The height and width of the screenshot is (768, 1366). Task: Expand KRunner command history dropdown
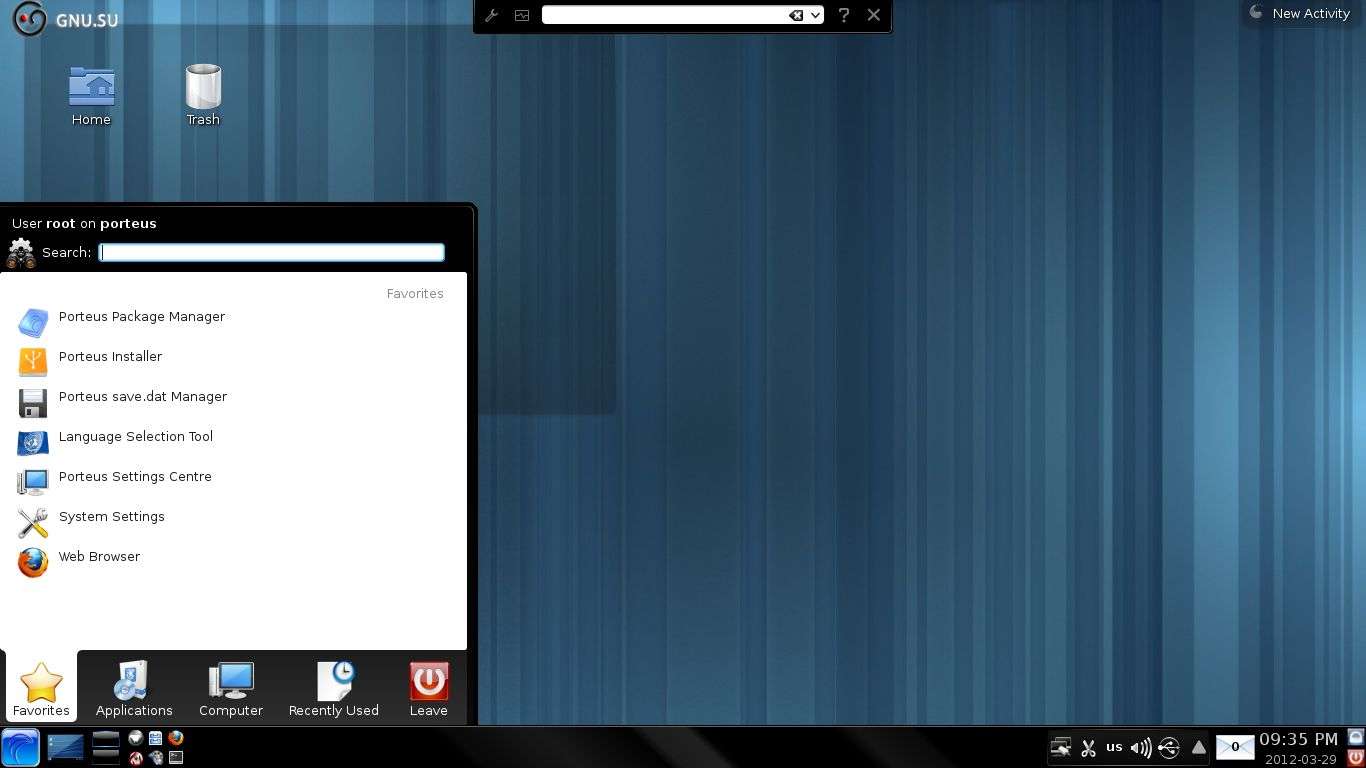(816, 15)
